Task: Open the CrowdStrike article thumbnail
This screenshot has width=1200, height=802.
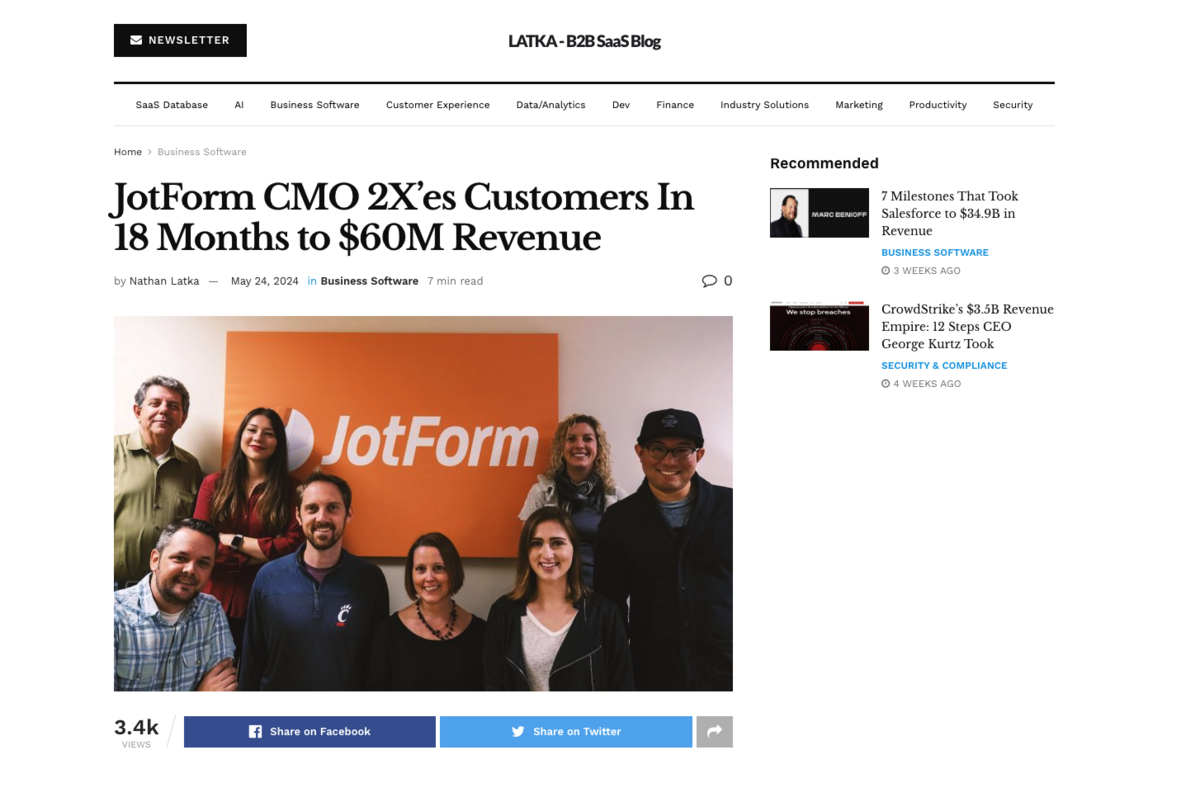Action: 819,325
